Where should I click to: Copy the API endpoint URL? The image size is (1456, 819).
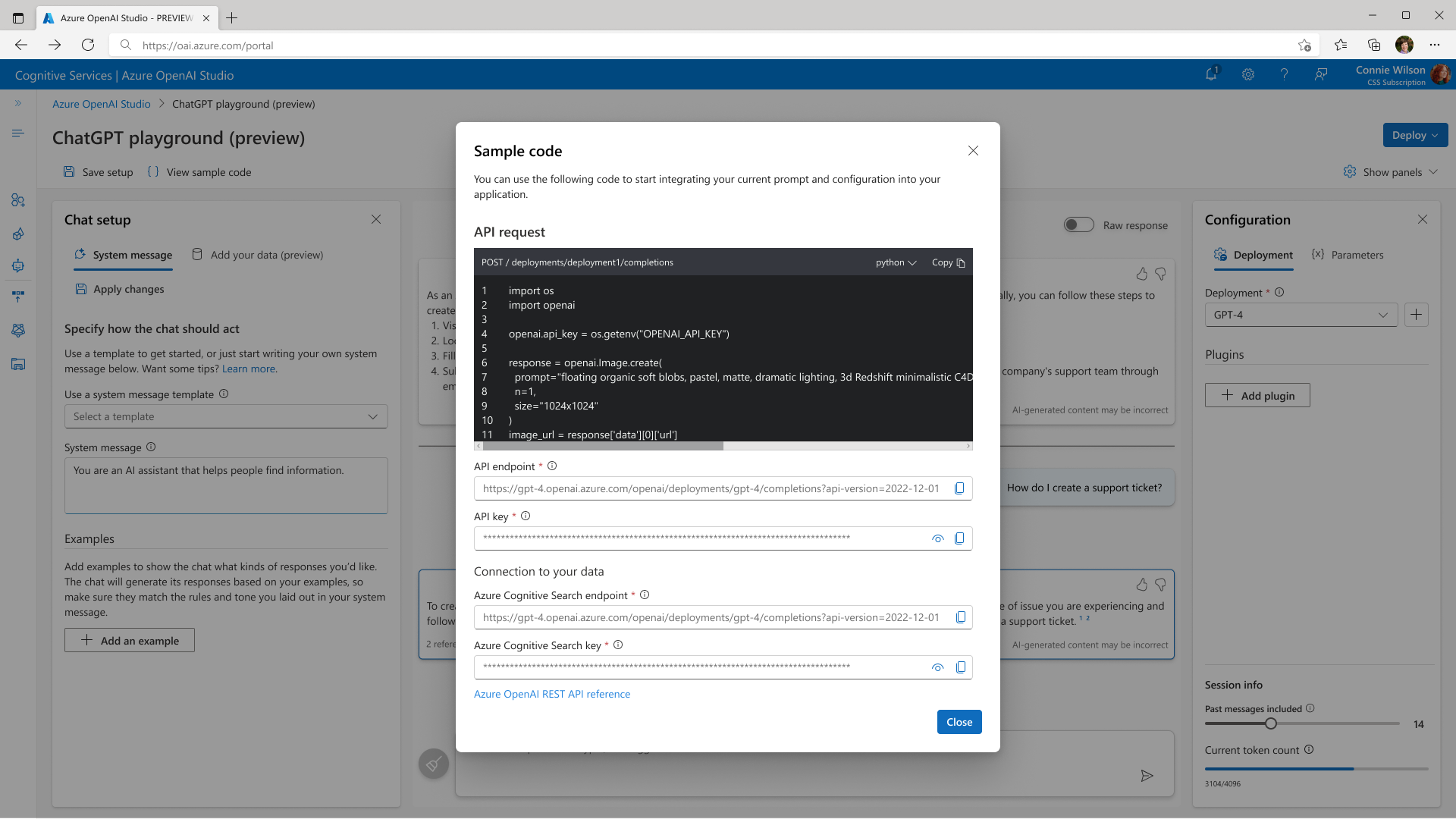[x=959, y=488]
